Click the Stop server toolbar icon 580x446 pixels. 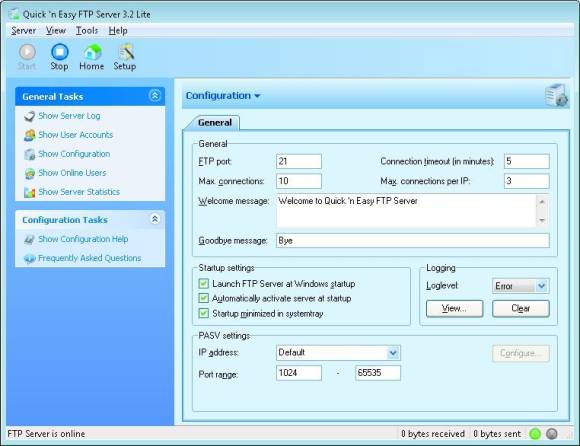point(60,52)
